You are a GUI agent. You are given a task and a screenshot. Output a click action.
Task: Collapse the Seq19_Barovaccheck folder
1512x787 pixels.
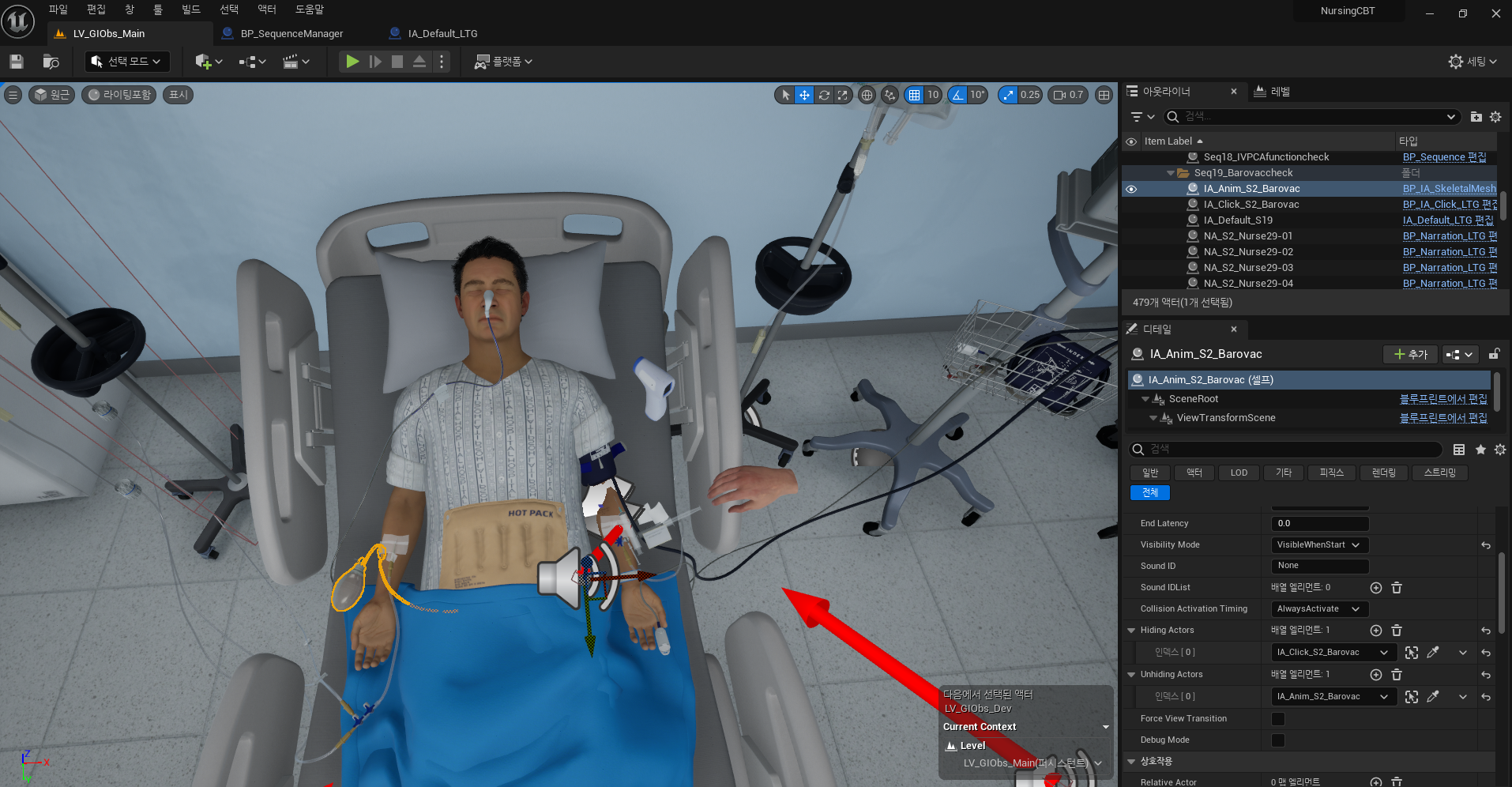1171,173
